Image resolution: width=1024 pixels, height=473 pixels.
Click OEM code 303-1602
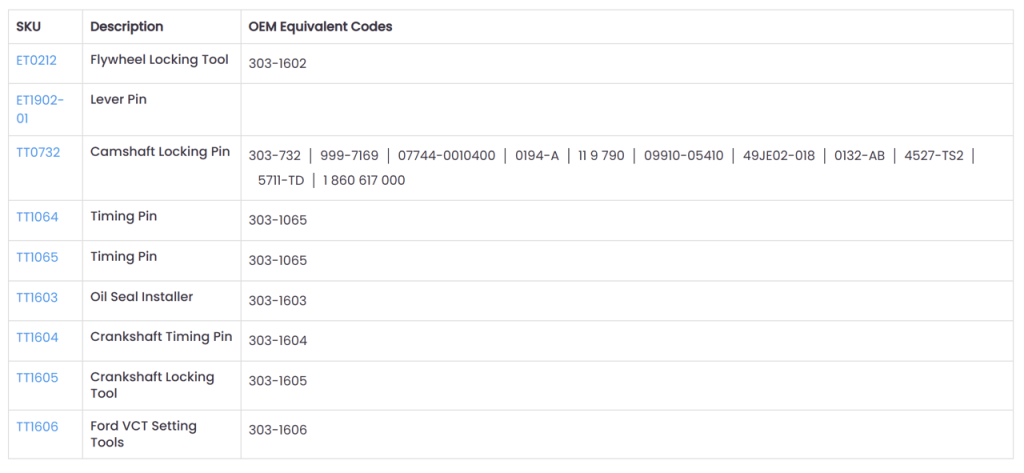pos(277,64)
